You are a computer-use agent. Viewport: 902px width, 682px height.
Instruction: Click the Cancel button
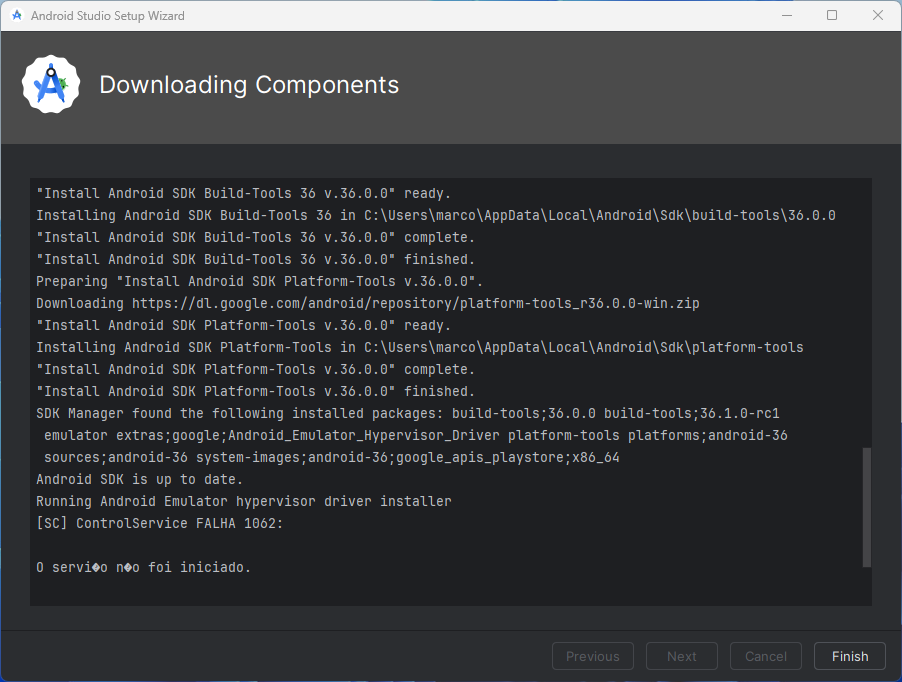click(x=765, y=656)
